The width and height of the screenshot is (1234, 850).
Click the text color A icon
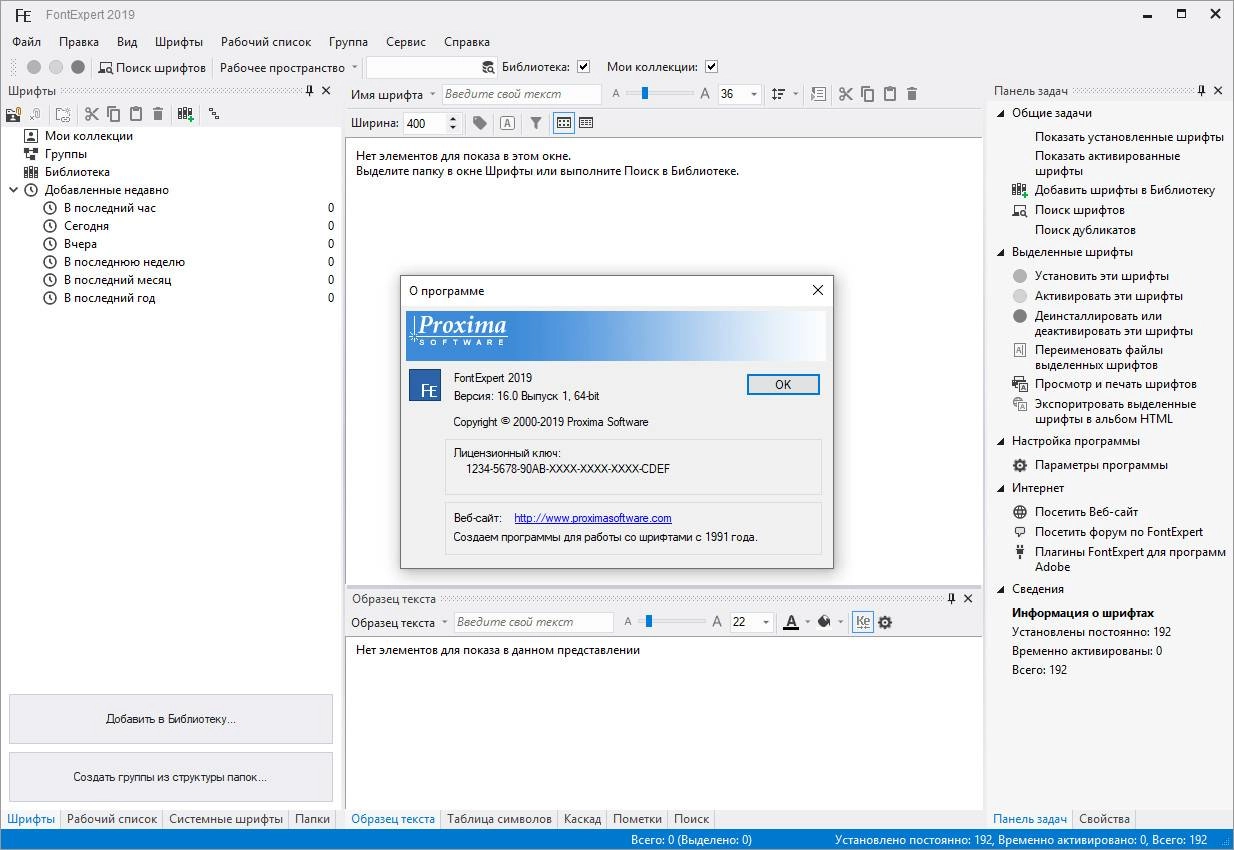(x=791, y=622)
